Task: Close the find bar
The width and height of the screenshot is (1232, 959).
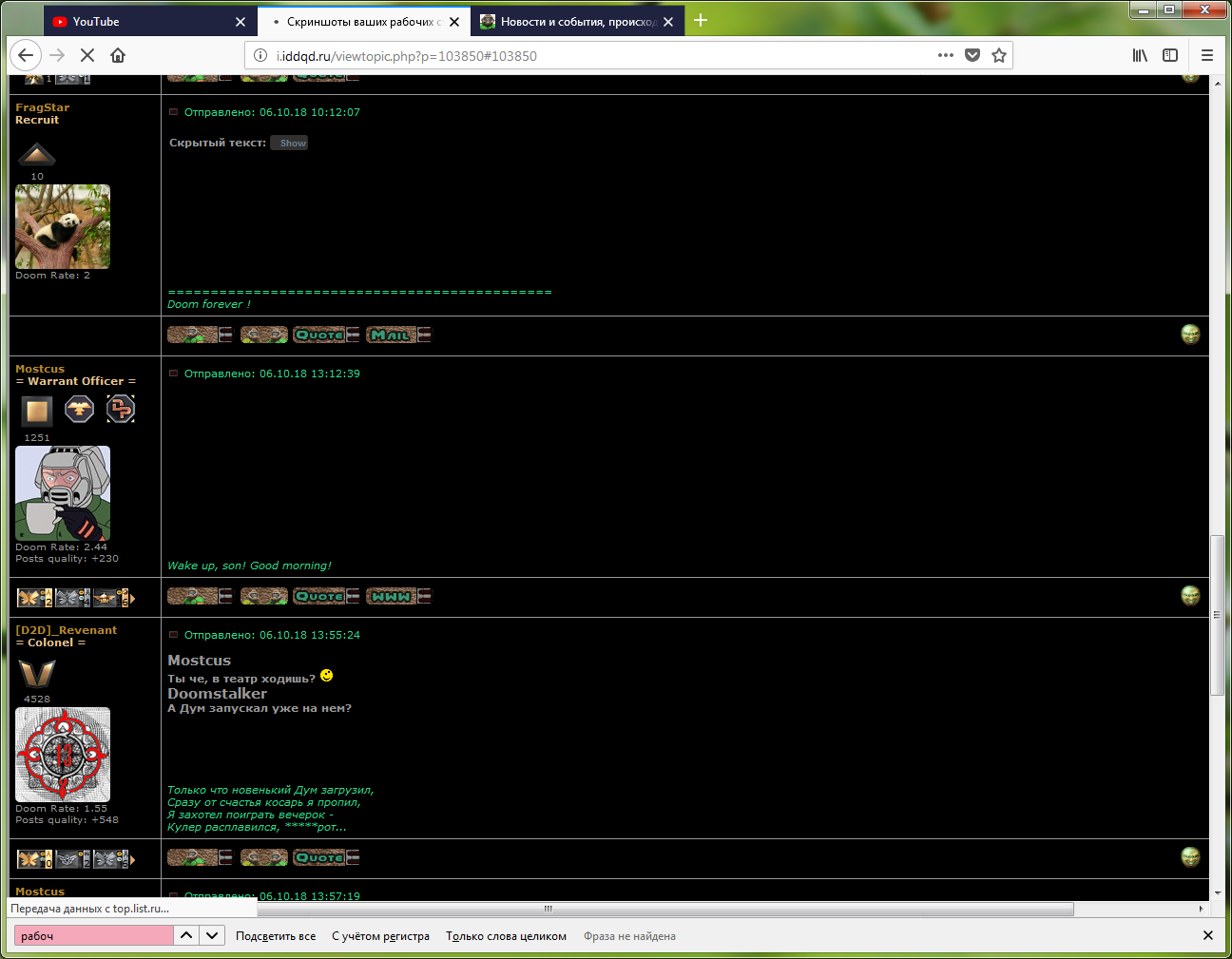Action: [x=1207, y=935]
